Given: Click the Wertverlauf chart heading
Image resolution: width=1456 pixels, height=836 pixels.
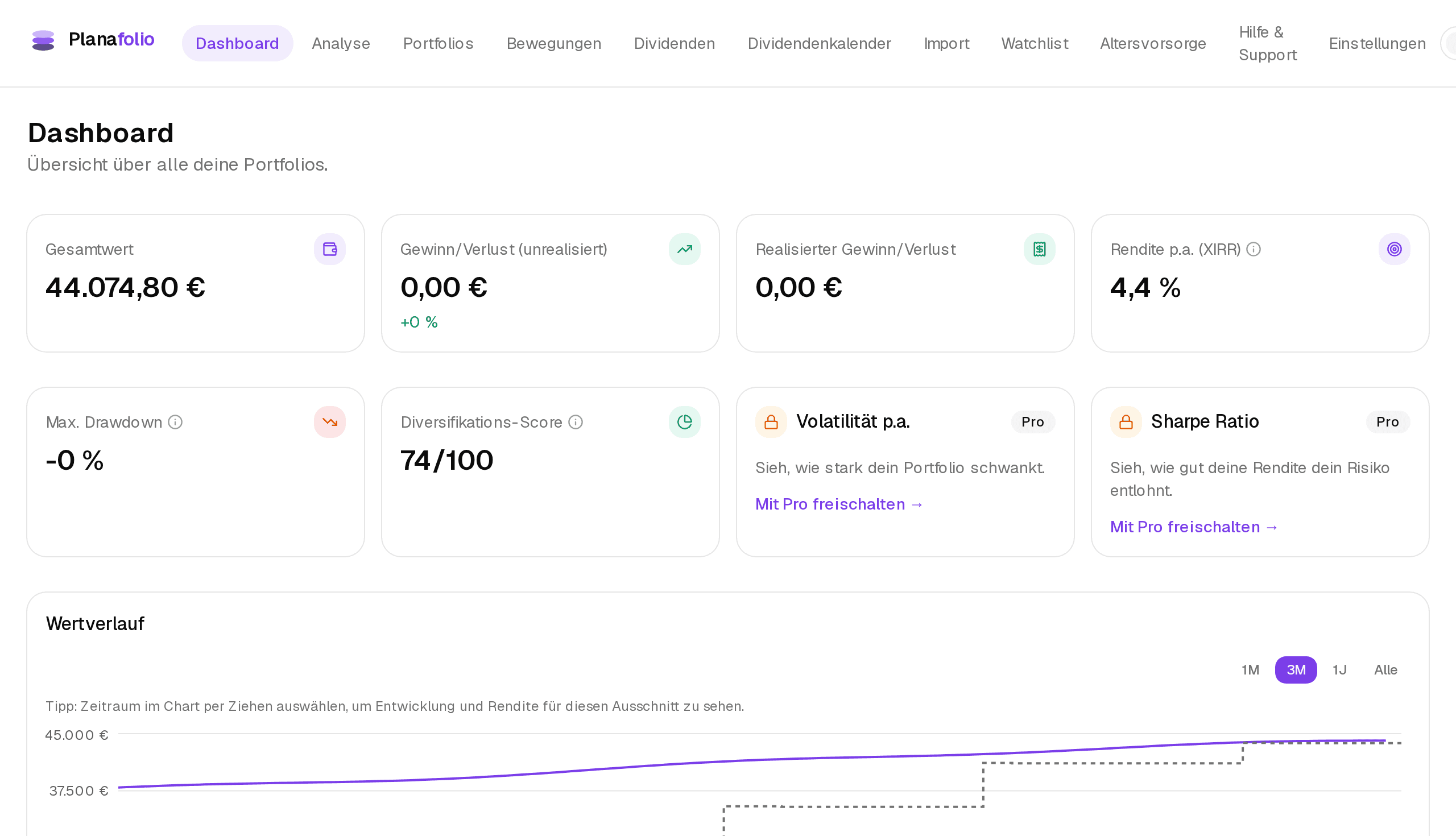Looking at the screenshot, I should pos(95,623).
